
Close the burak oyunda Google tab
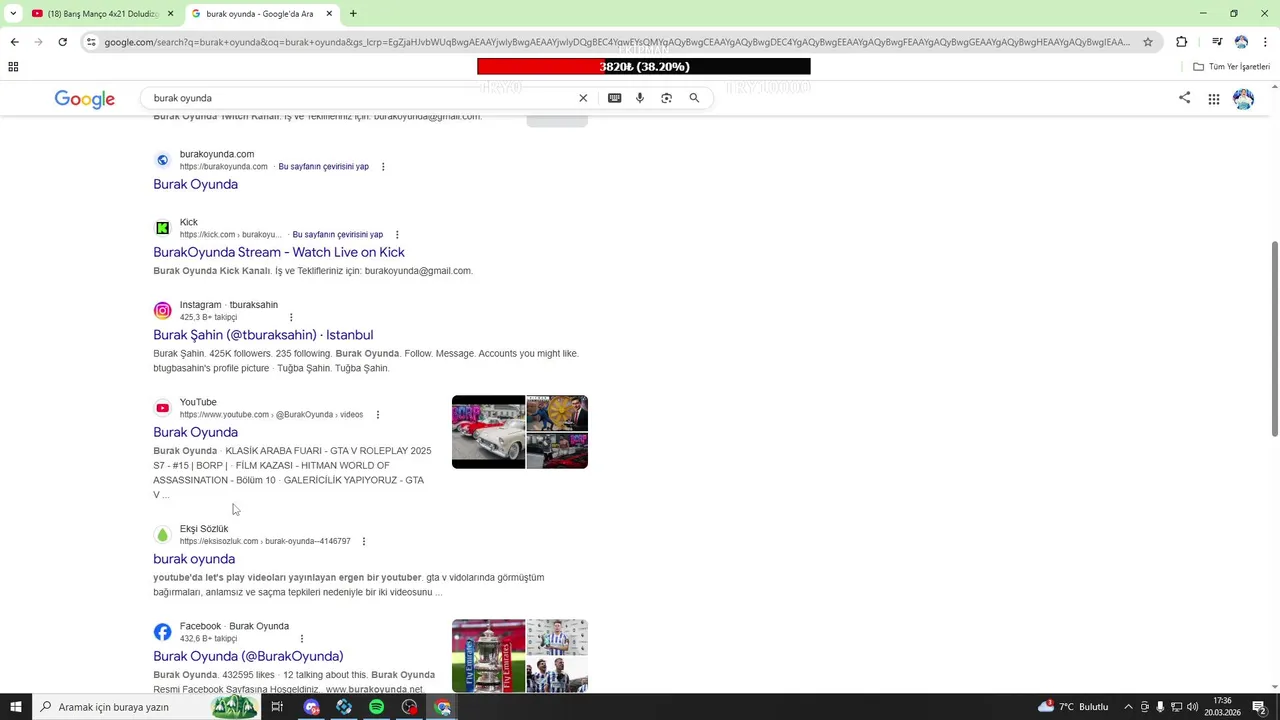pos(329,14)
